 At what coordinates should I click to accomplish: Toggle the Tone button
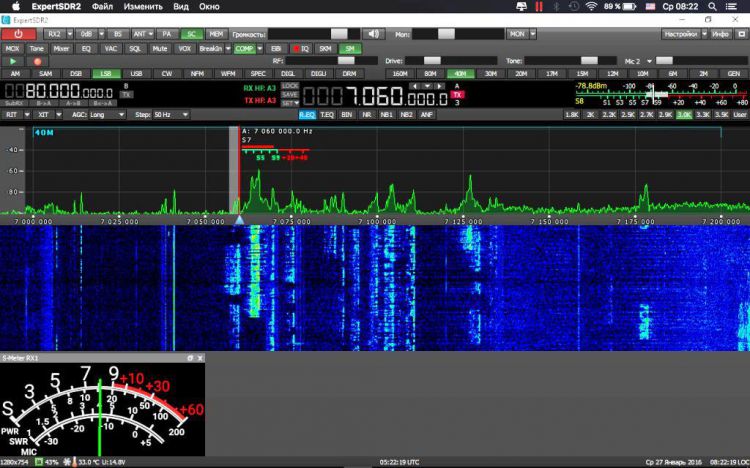click(x=36, y=48)
